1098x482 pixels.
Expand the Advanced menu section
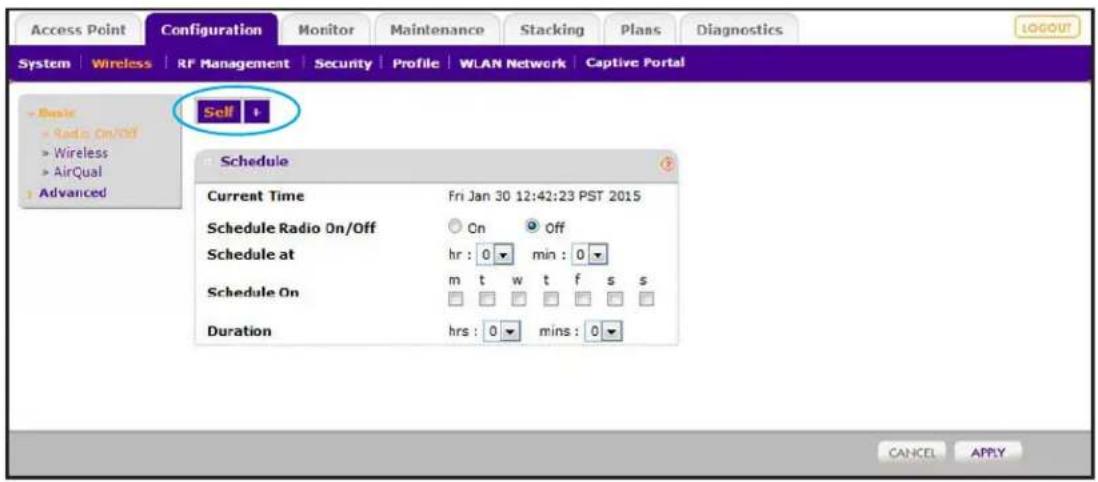click(x=67, y=193)
